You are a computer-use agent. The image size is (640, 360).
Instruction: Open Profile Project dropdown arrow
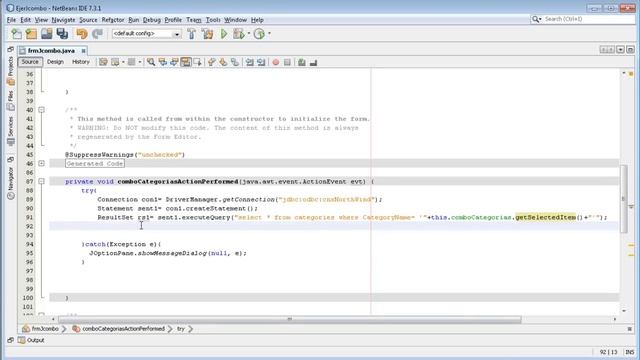point(269,34)
